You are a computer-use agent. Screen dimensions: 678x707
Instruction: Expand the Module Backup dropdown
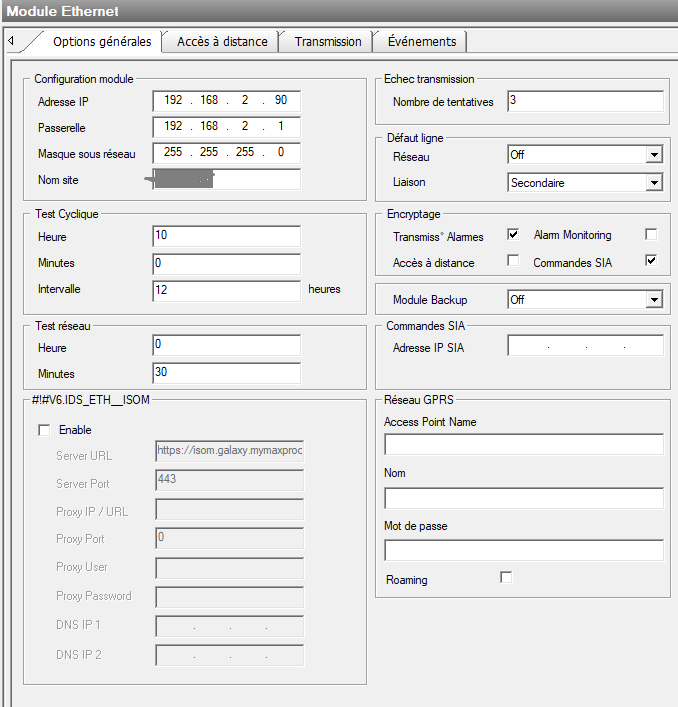pyautogui.click(x=653, y=299)
